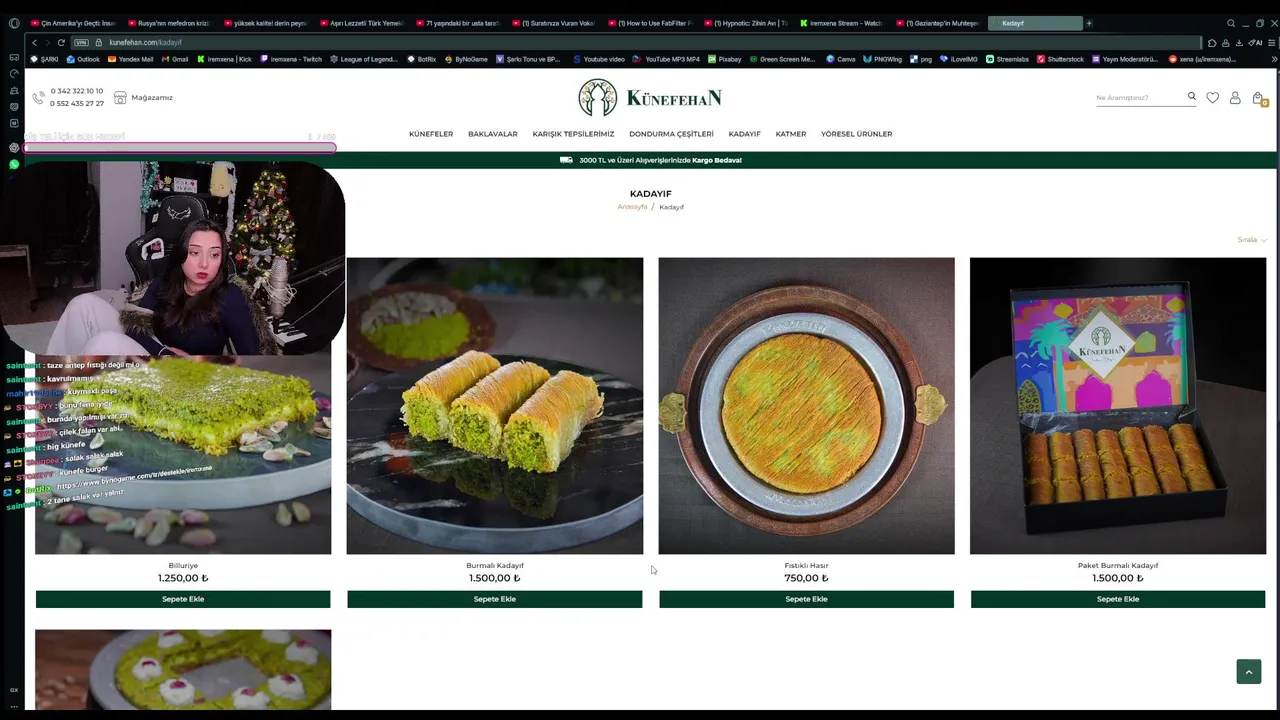
Task: Switch to iremxena Stream - Watch tab
Action: point(840,23)
